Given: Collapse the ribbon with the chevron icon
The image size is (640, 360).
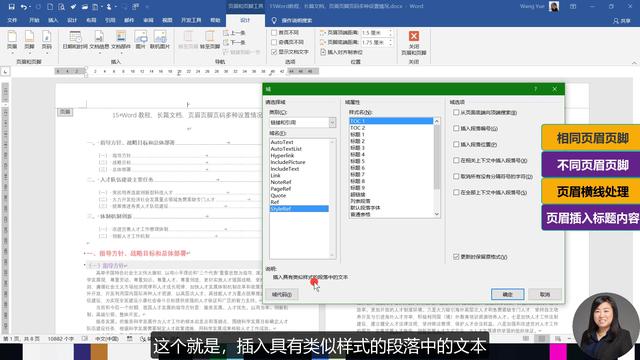Looking at the screenshot, I should tap(634, 63).
